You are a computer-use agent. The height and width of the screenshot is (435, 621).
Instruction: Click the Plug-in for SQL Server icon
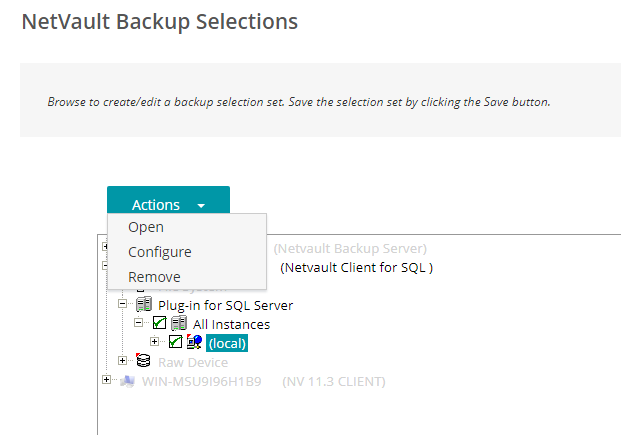[x=144, y=304]
